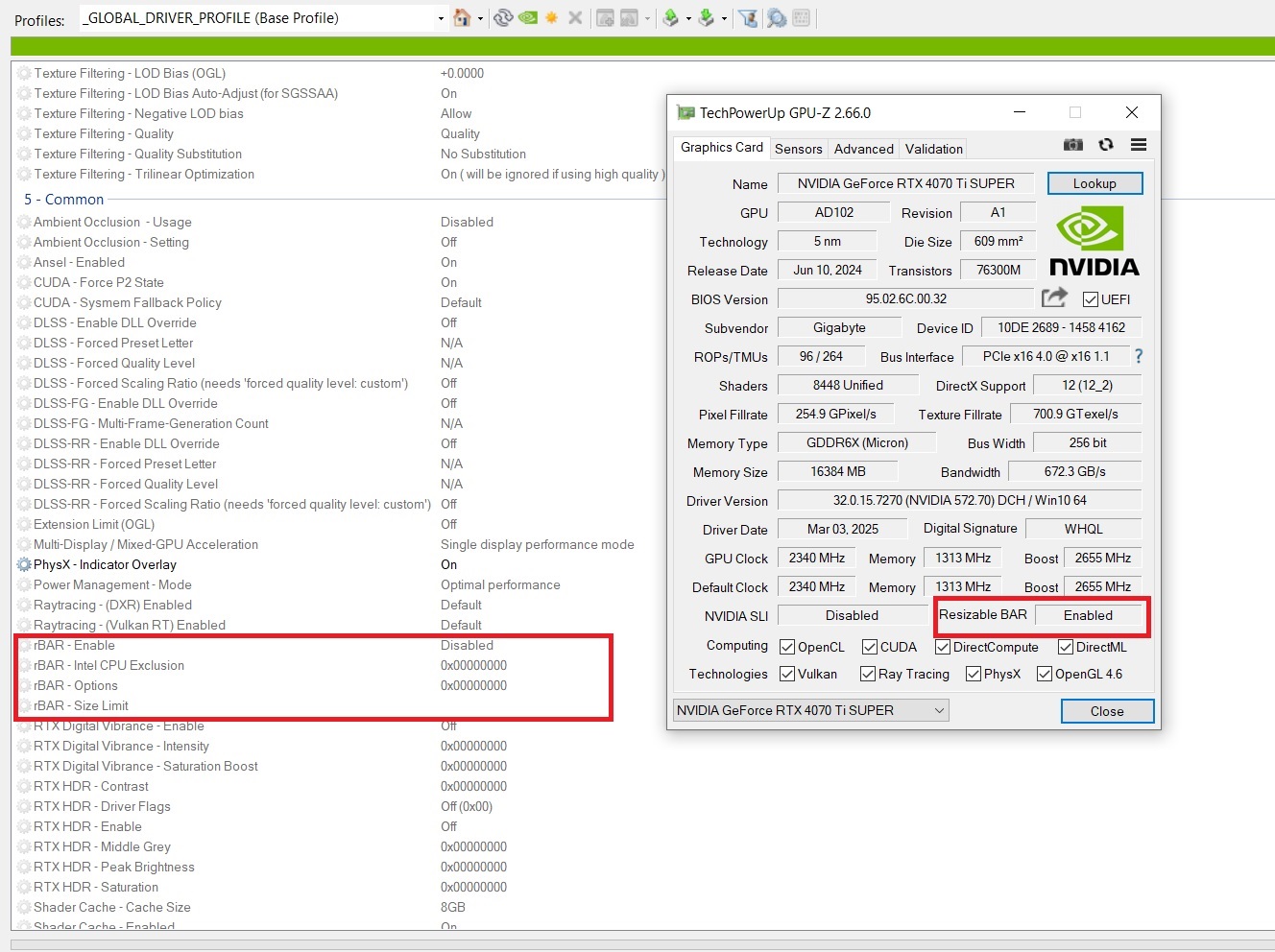Image resolution: width=1275 pixels, height=952 pixels.
Task: Switch to the Advanced tab
Action: pos(864,149)
